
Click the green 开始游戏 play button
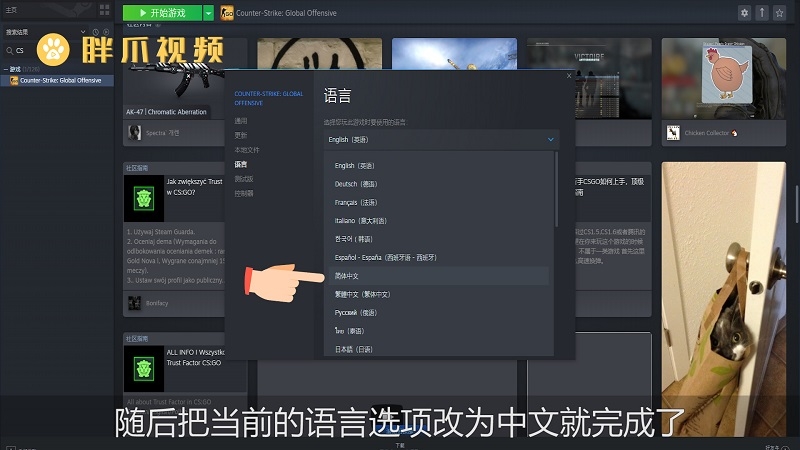point(162,13)
